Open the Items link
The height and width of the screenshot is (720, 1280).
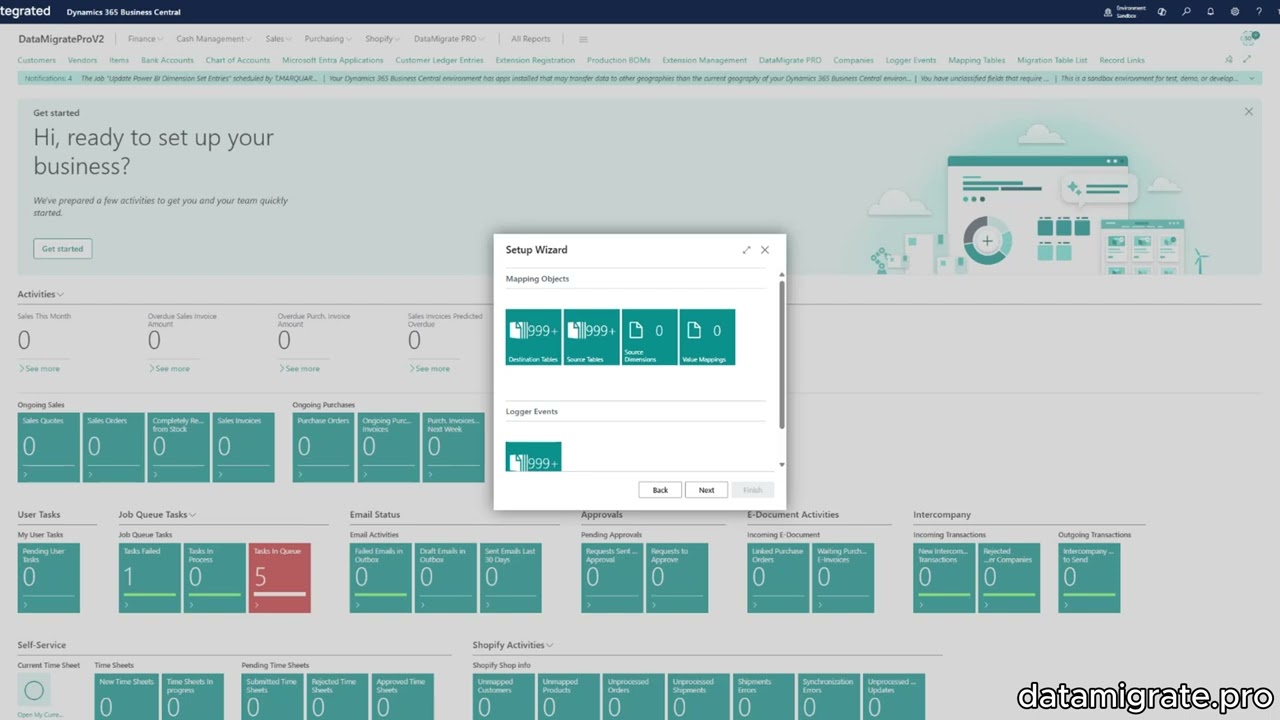coord(119,60)
